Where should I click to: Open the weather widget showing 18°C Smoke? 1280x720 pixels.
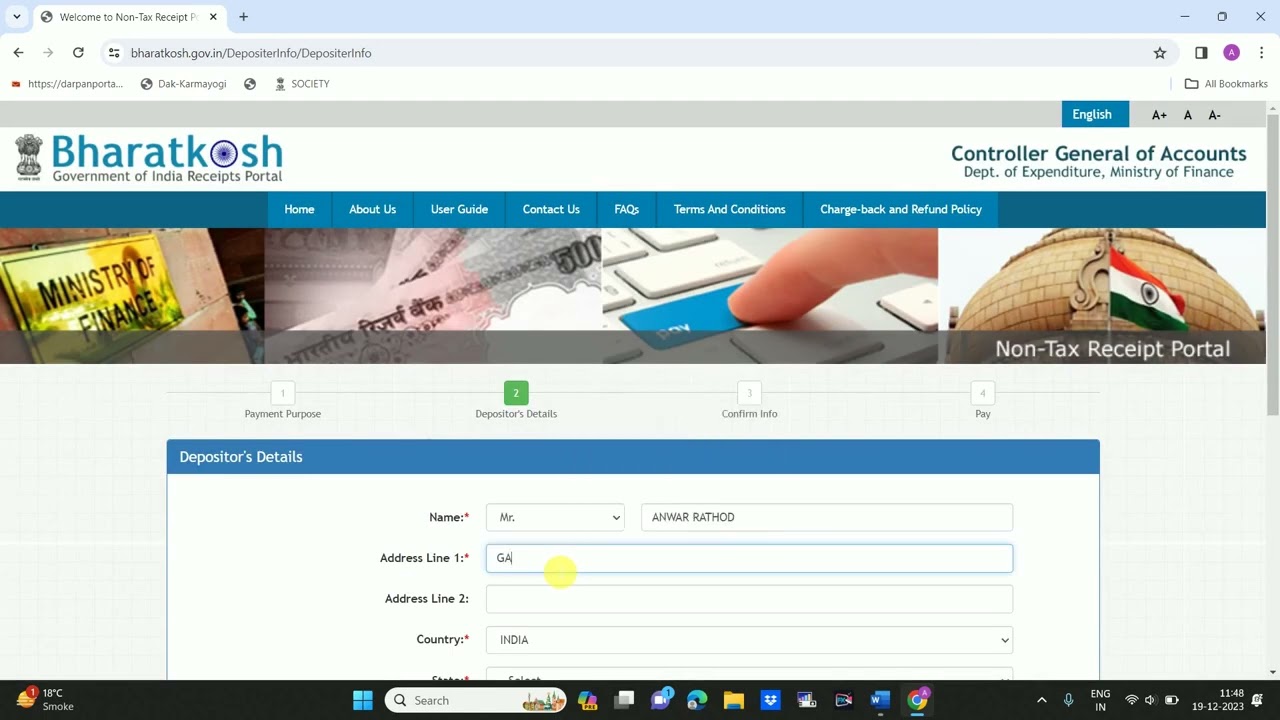[45, 700]
